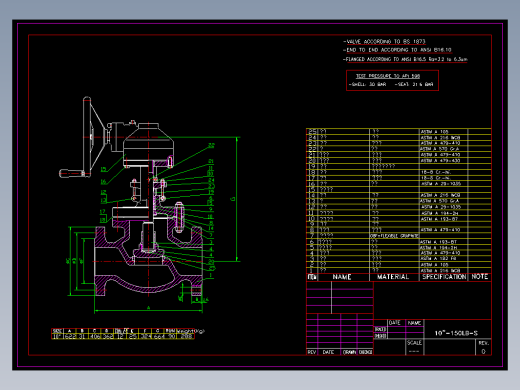Click the gearbox dome housing above the yoke
This screenshot has height=390, width=520.
(148, 142)
